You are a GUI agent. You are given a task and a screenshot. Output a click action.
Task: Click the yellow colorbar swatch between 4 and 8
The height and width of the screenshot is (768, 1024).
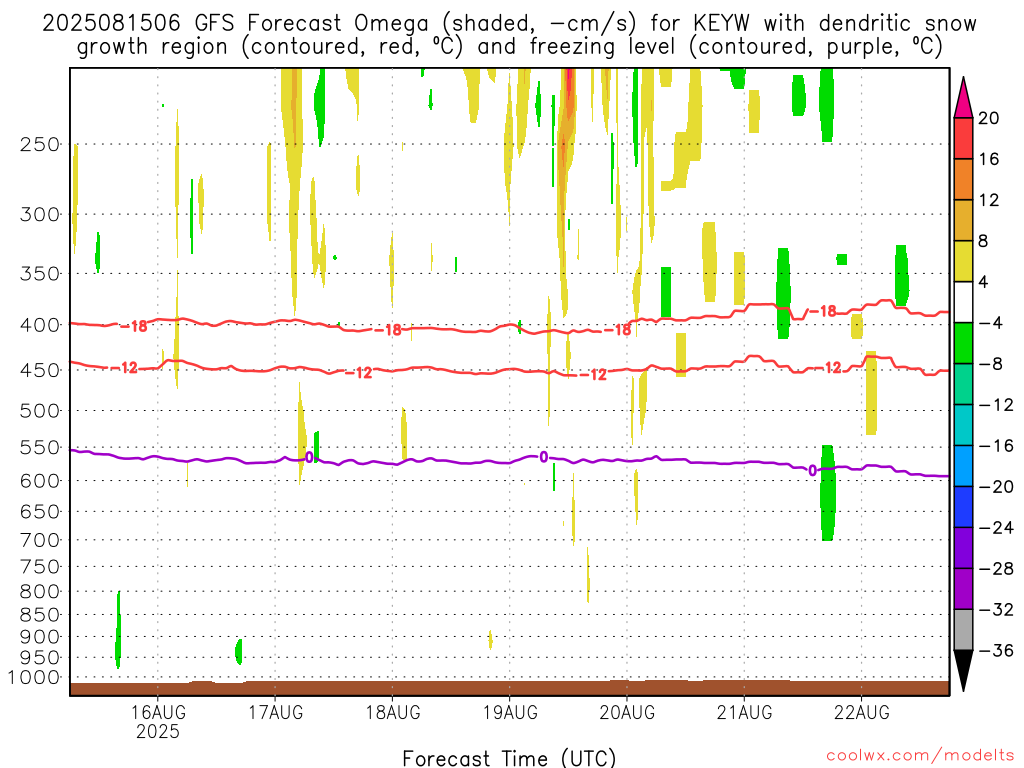point(963,261)
